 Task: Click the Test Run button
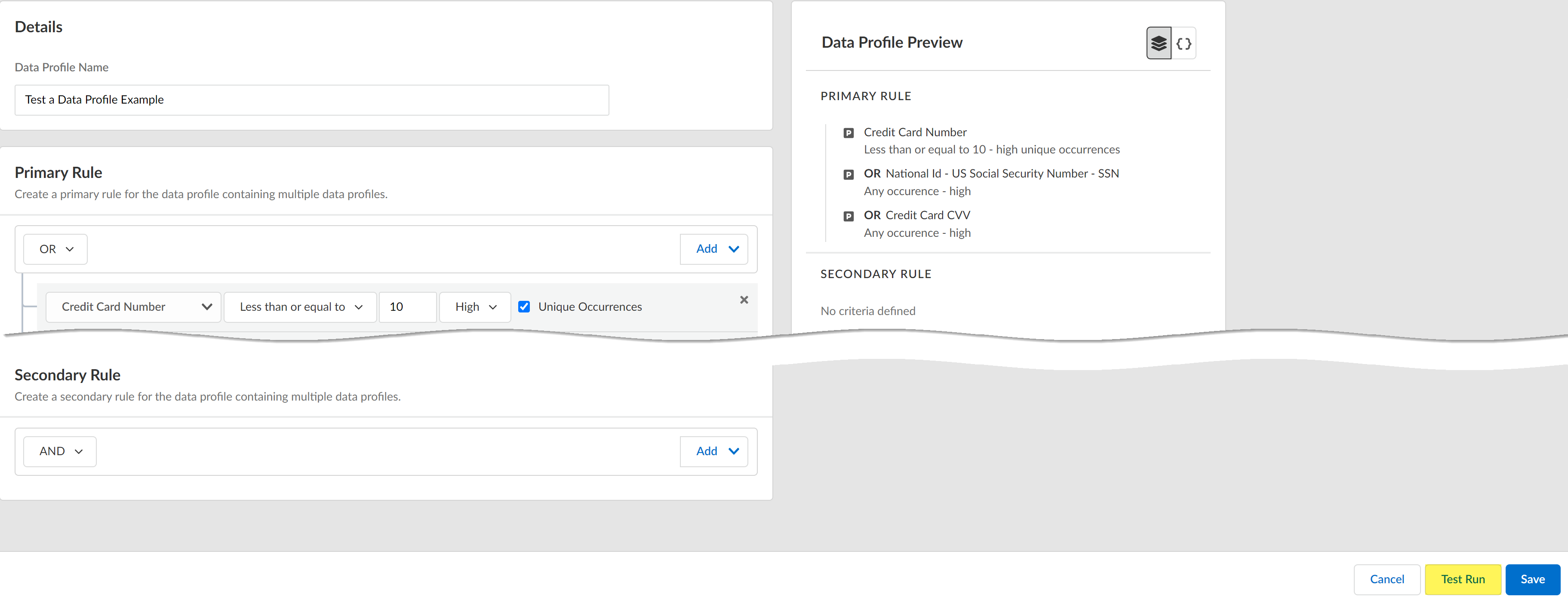(1463, 579)
